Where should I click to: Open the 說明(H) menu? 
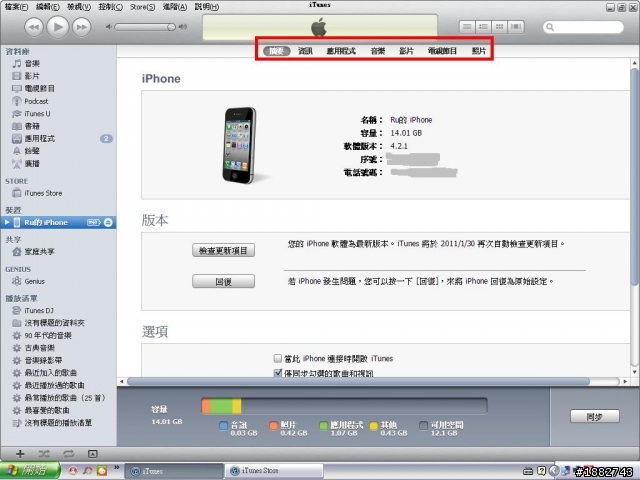[x=207, y=7]
